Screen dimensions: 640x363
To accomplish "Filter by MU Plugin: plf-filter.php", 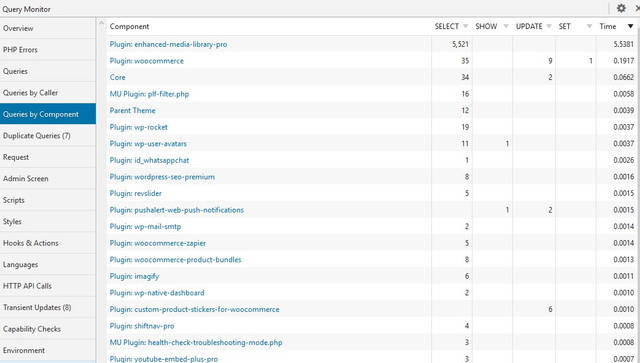I will click(x=149, y=94).
